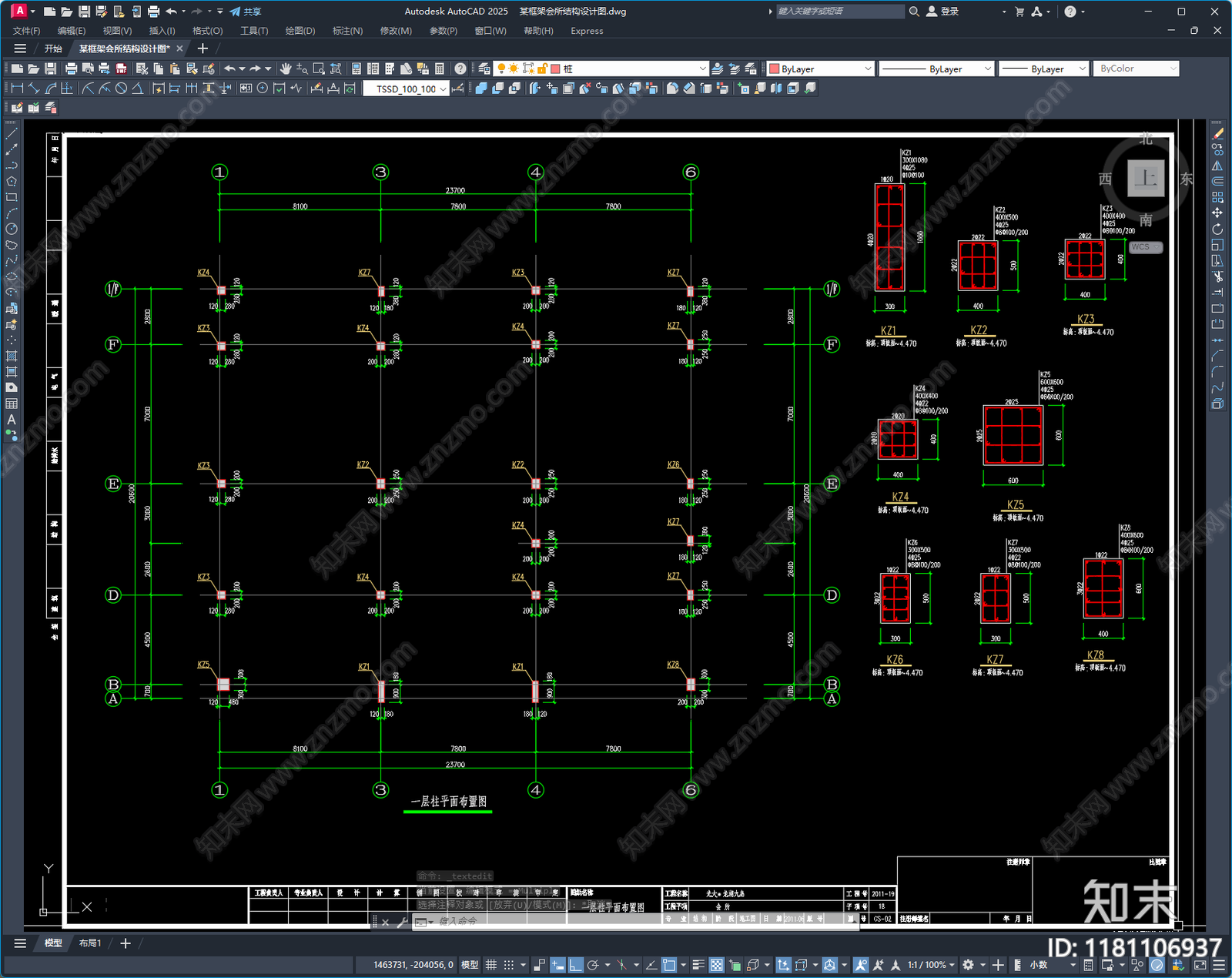Click the DWF publish icon

click(x=121, y=69)
